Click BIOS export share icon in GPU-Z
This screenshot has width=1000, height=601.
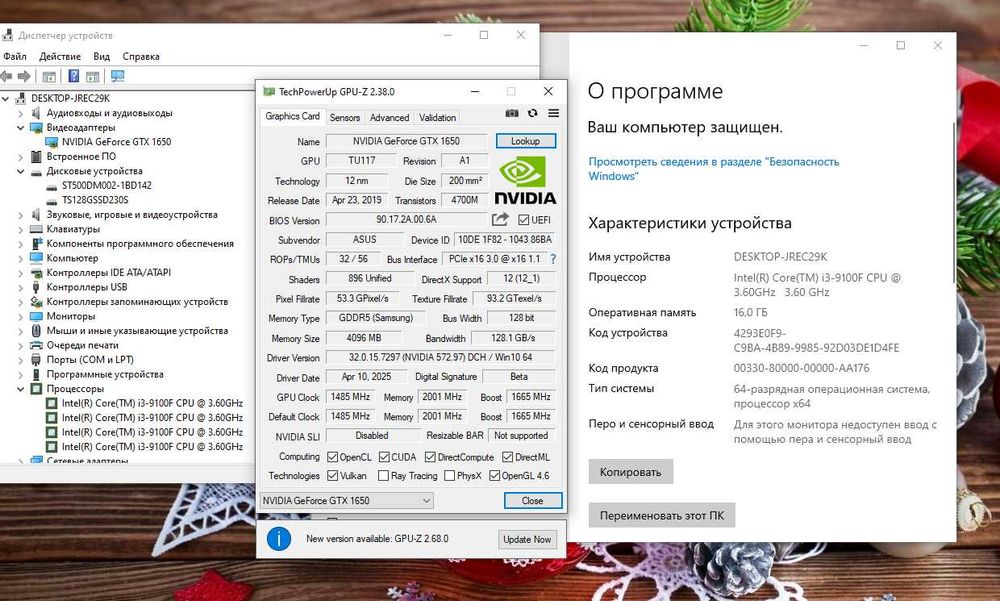tap(500, 219)
